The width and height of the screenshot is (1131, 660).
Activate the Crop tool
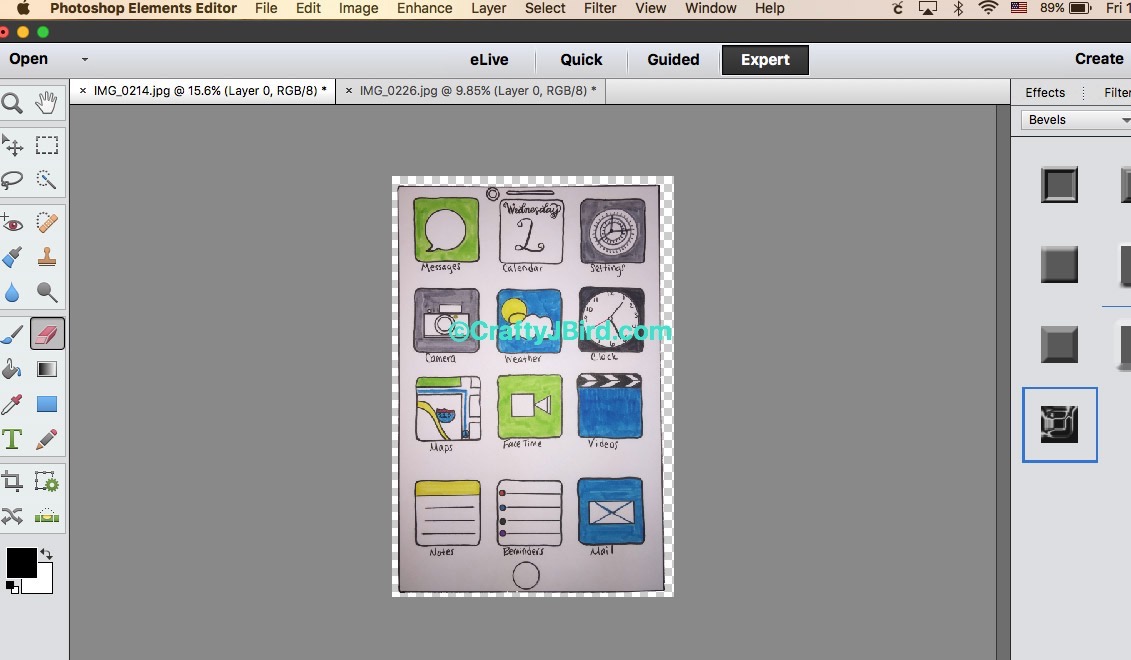[12, 482]
